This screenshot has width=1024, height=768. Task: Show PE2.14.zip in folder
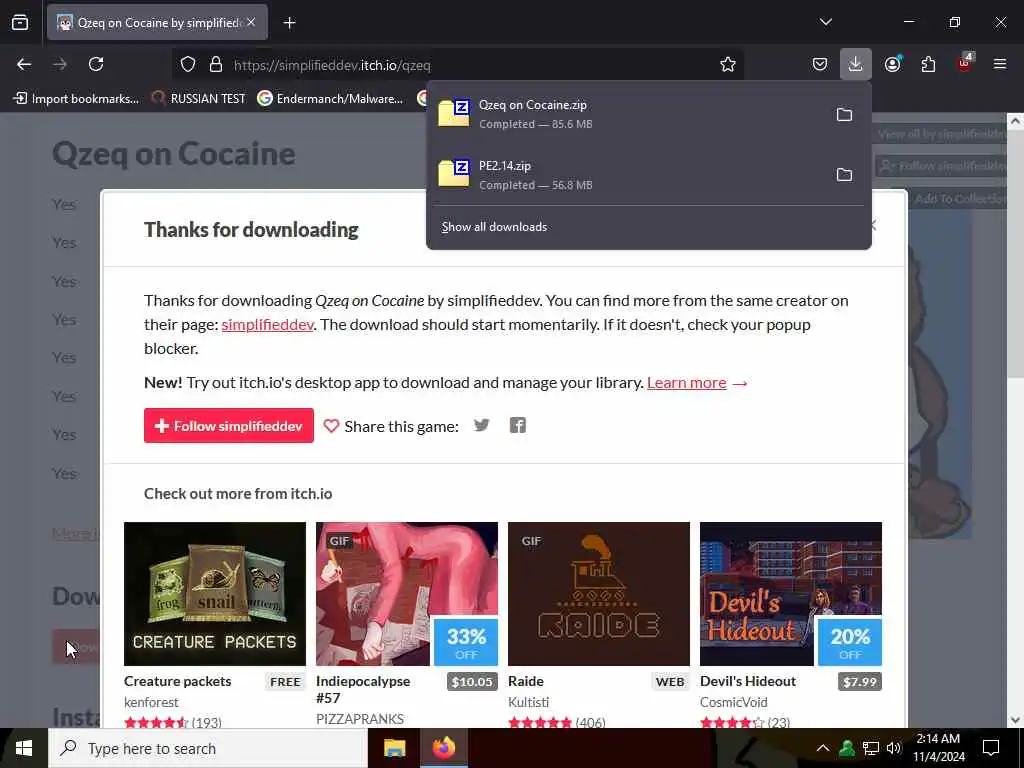tap(844, 174)
